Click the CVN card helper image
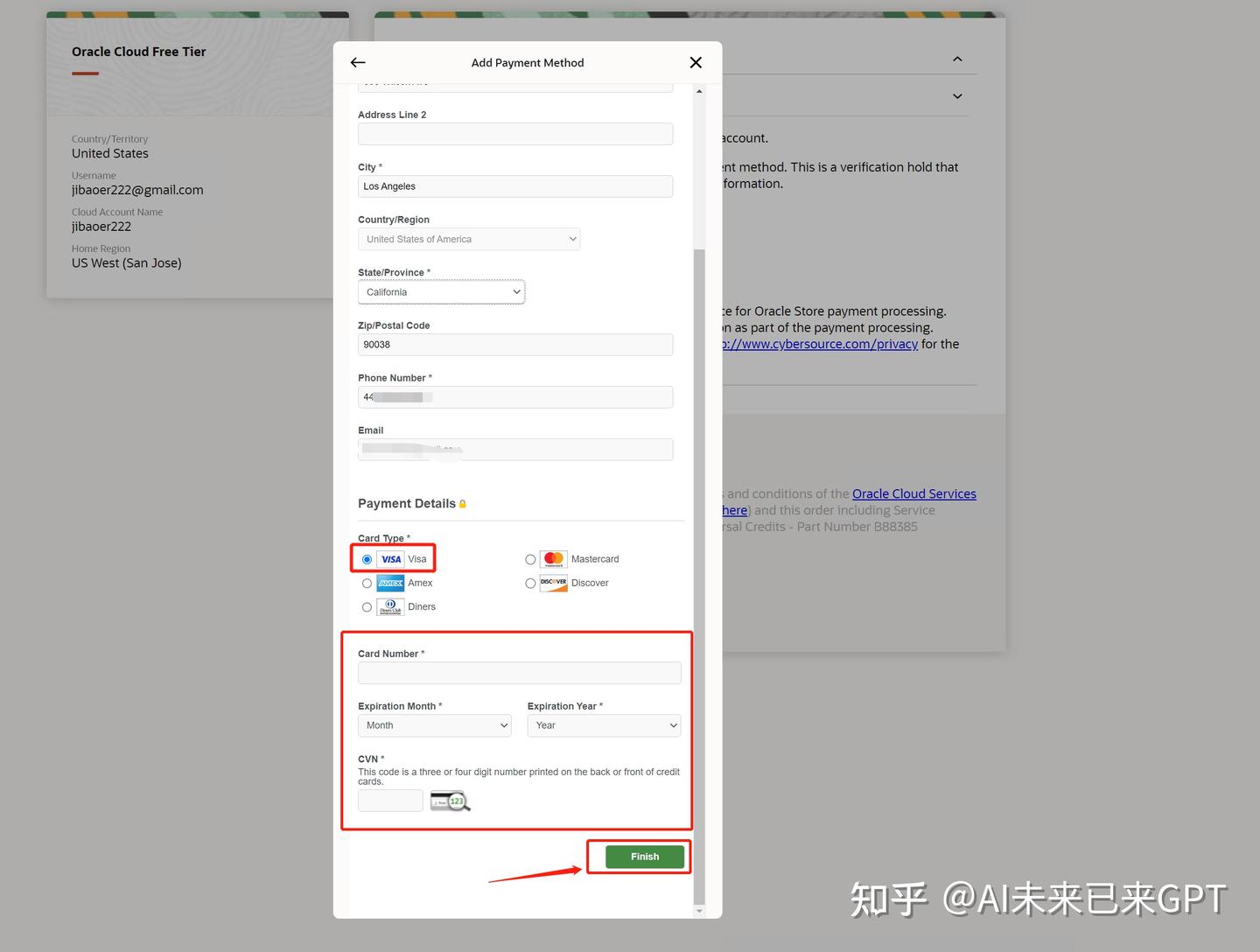 [x=451, y=801]
